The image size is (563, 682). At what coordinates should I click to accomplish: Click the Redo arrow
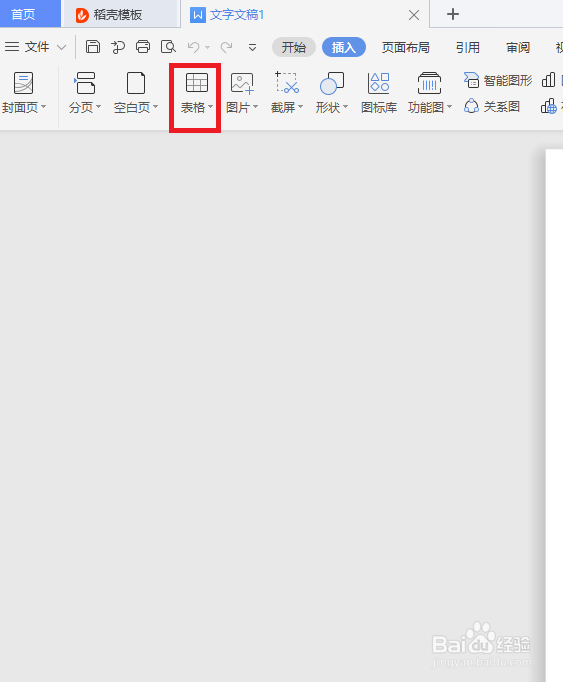[x=226, y=47]
